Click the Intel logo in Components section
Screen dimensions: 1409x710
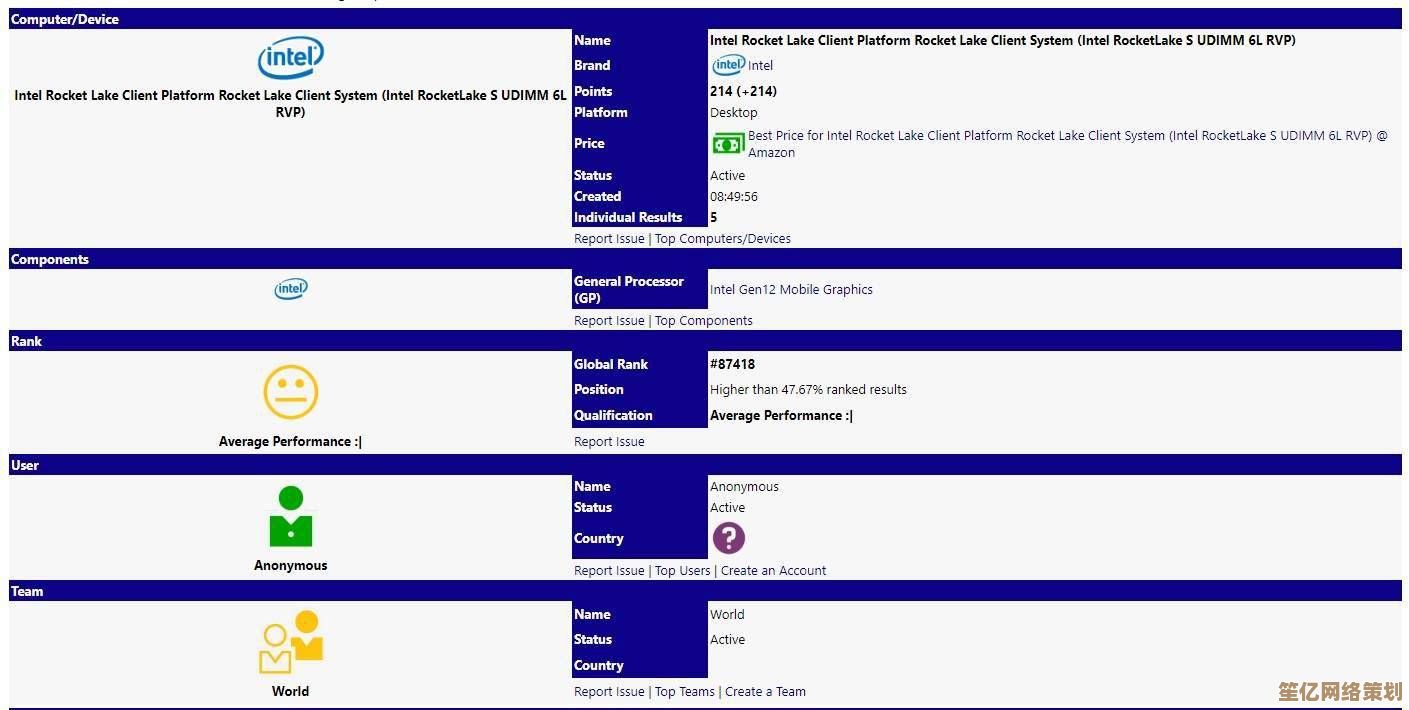point(291,289)
